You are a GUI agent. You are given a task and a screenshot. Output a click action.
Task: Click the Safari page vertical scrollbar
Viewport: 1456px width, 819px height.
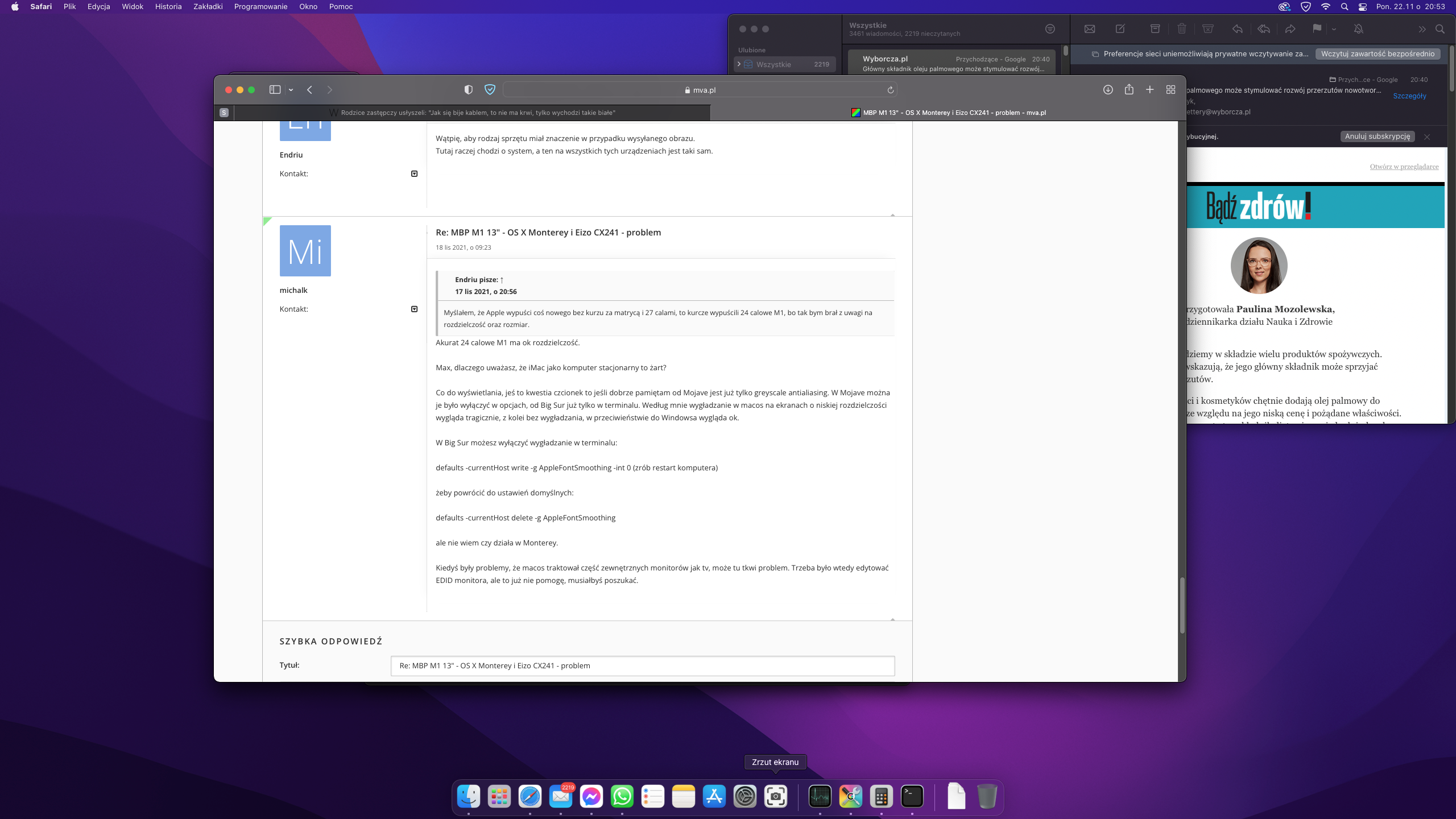(x=1182, y=605)
